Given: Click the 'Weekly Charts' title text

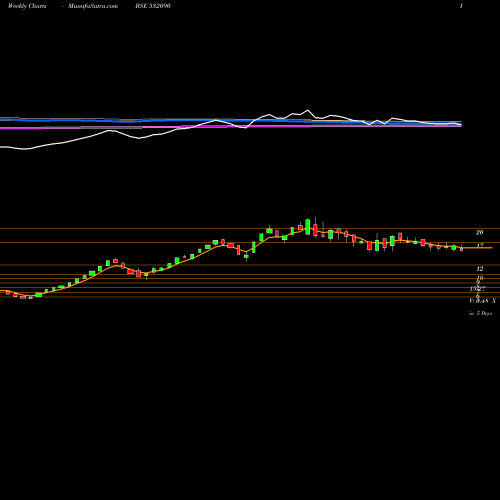Looking at the screenshot, I should (27, 6).
